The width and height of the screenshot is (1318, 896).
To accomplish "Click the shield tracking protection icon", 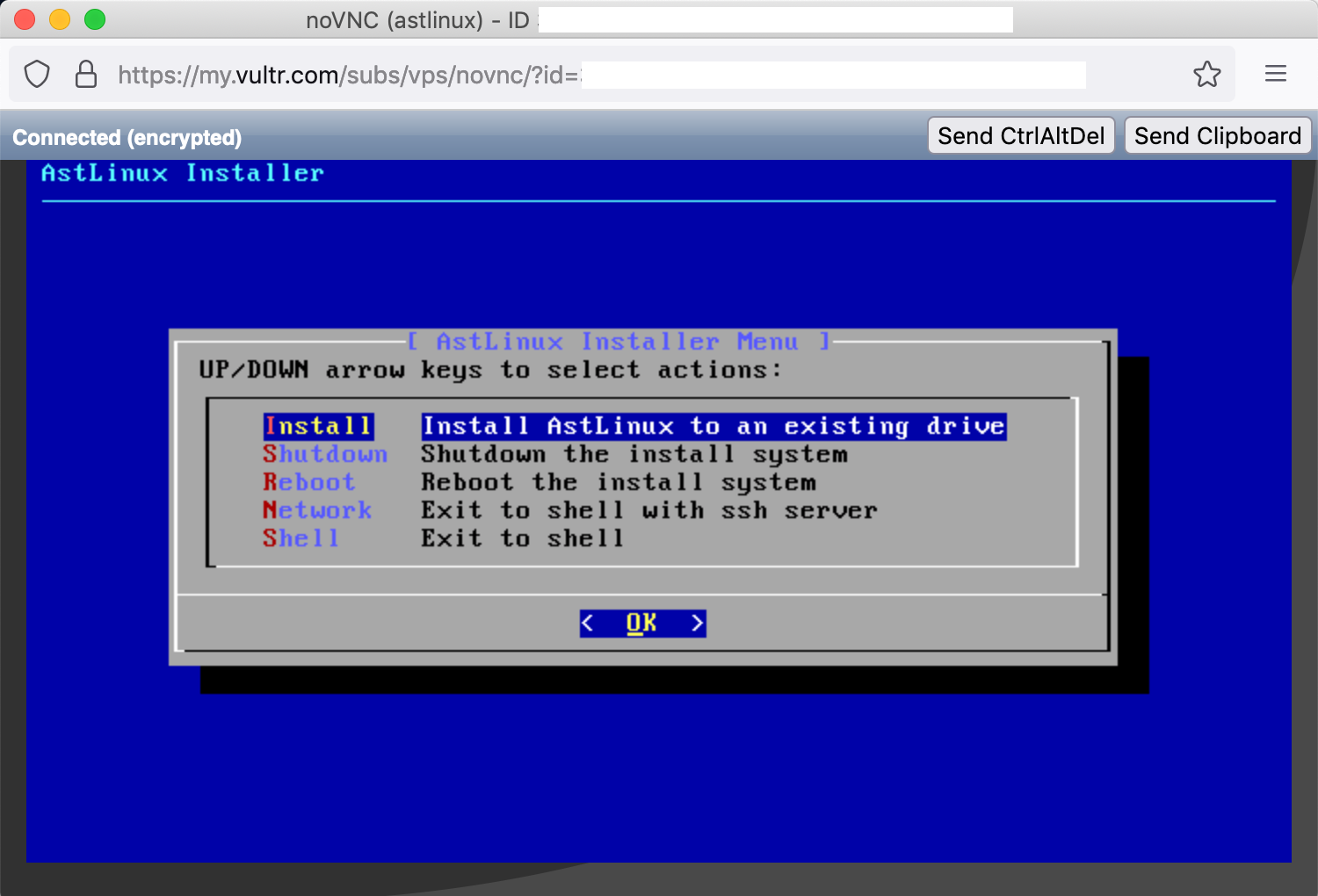I will tap(37, 75).
